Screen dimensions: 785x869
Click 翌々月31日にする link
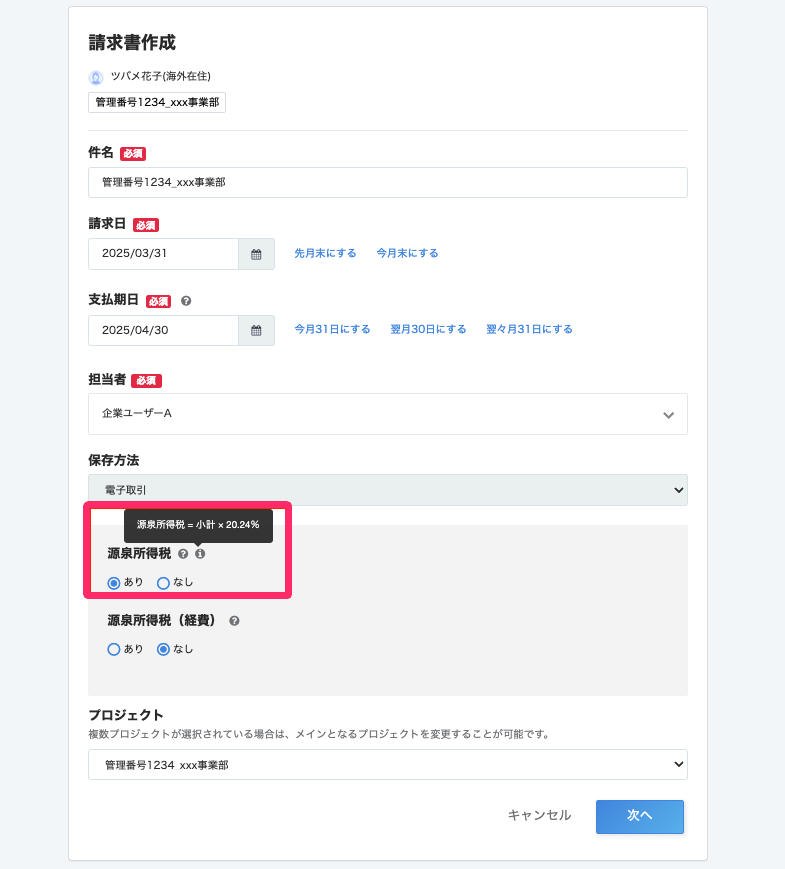[x=529, y=329]
